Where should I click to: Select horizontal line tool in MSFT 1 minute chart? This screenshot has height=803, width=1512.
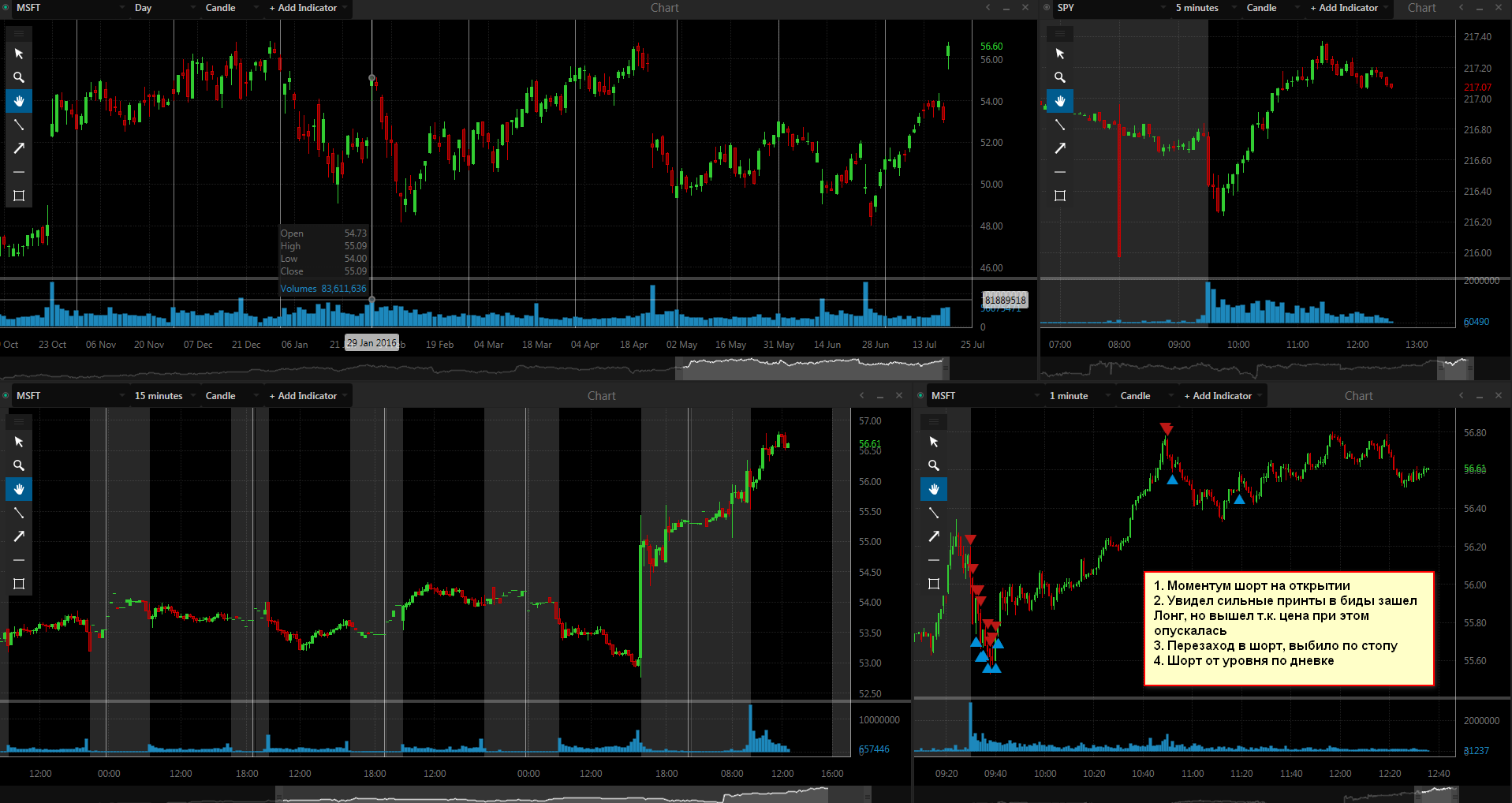coord(934,560)
